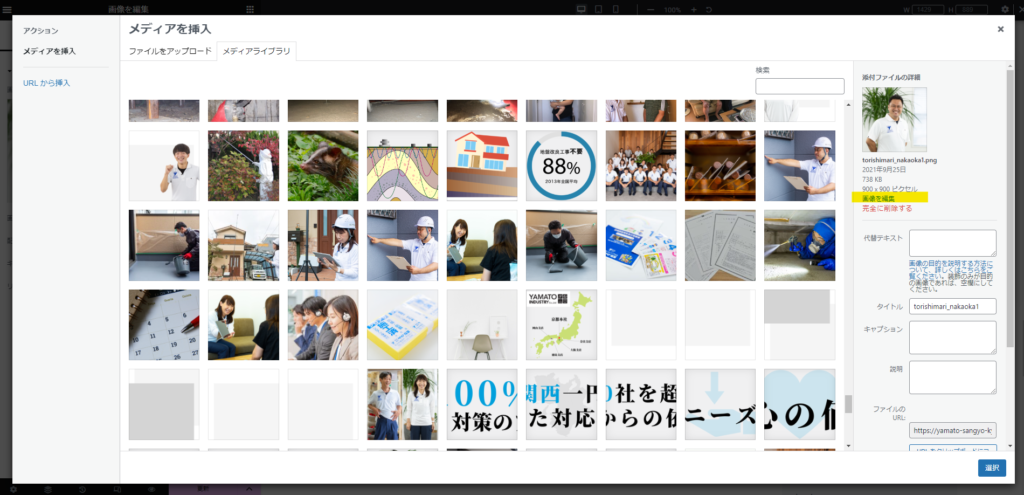The width and height of the screenshot is (1024, 495).
Task: Select the desk and chair interior thumbnail
Action: [482, 325]
